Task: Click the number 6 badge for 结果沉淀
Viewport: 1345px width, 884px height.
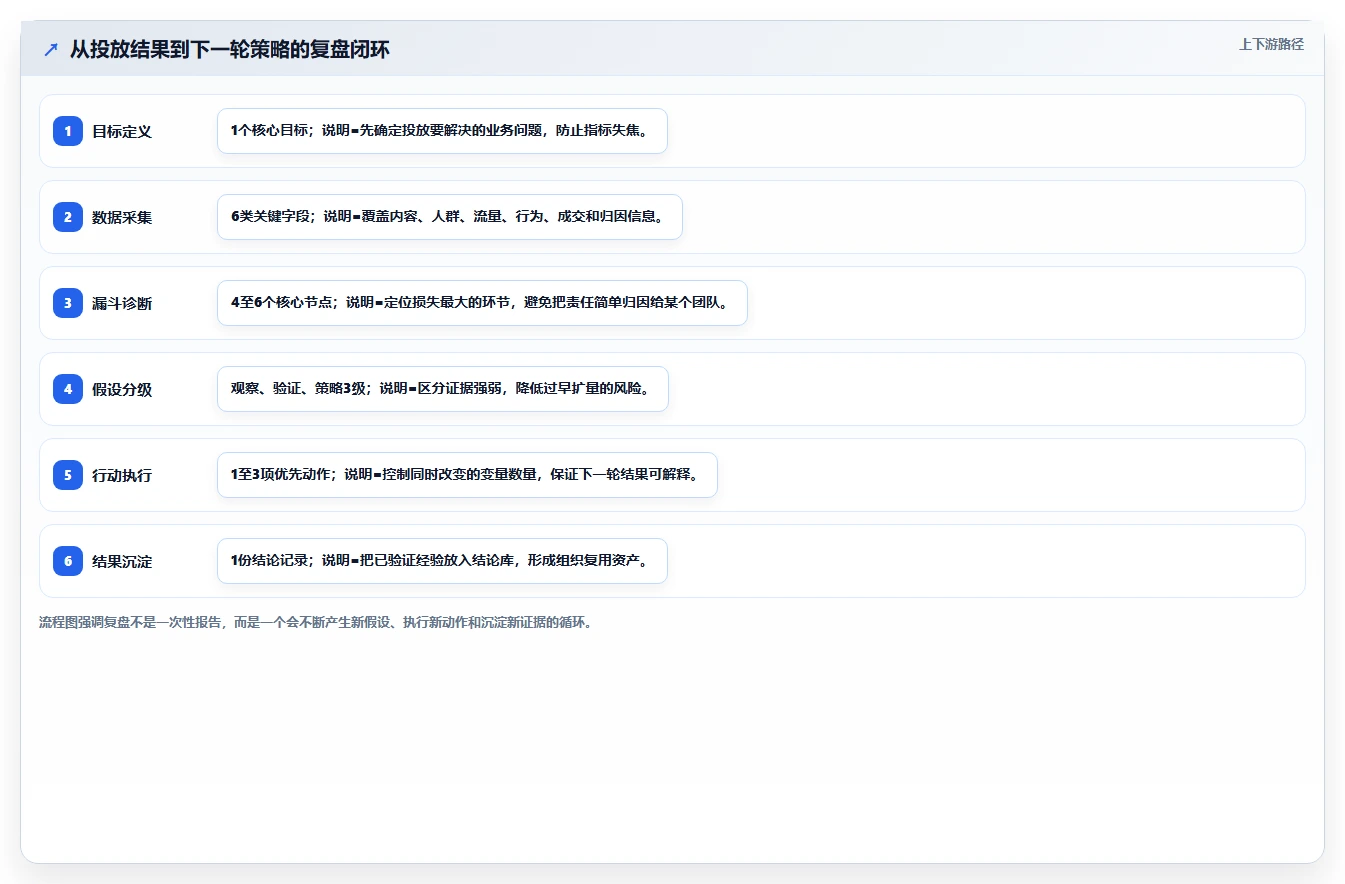Action: coord(68,561)
